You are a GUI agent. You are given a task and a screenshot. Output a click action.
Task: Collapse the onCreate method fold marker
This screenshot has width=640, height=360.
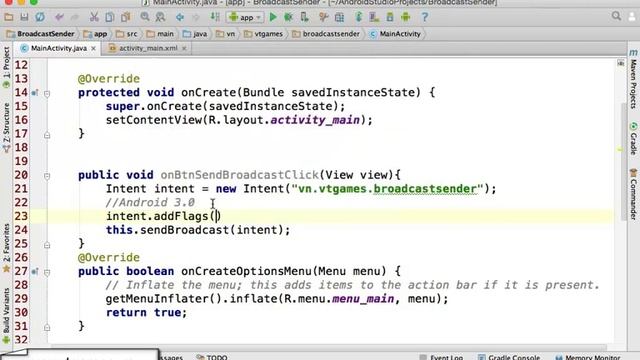pyautogui.click(x=47, y=94)
